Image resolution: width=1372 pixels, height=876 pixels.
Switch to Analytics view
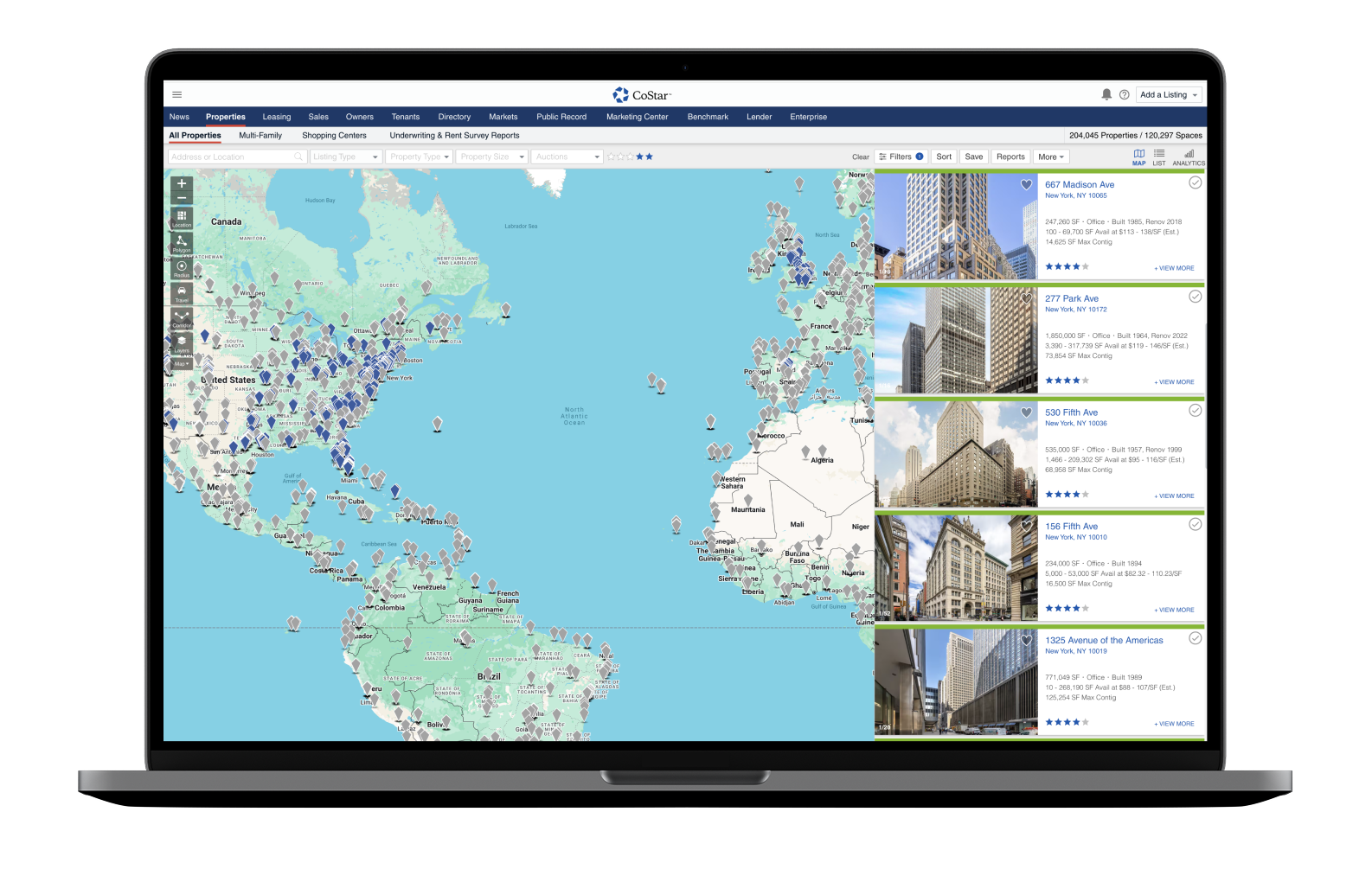pos(1189,157)
